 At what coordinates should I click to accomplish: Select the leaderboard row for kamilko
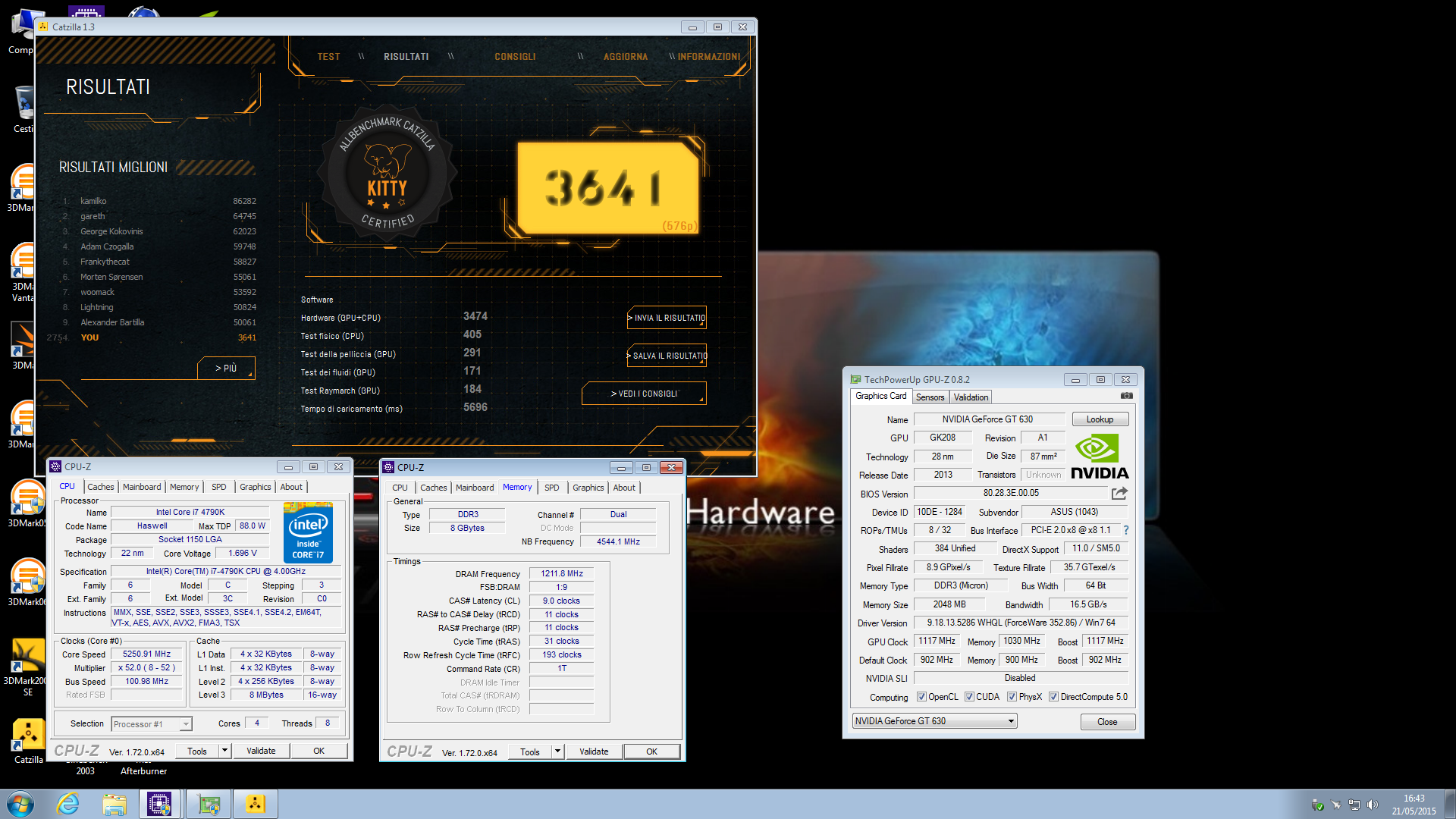[159, 201]
